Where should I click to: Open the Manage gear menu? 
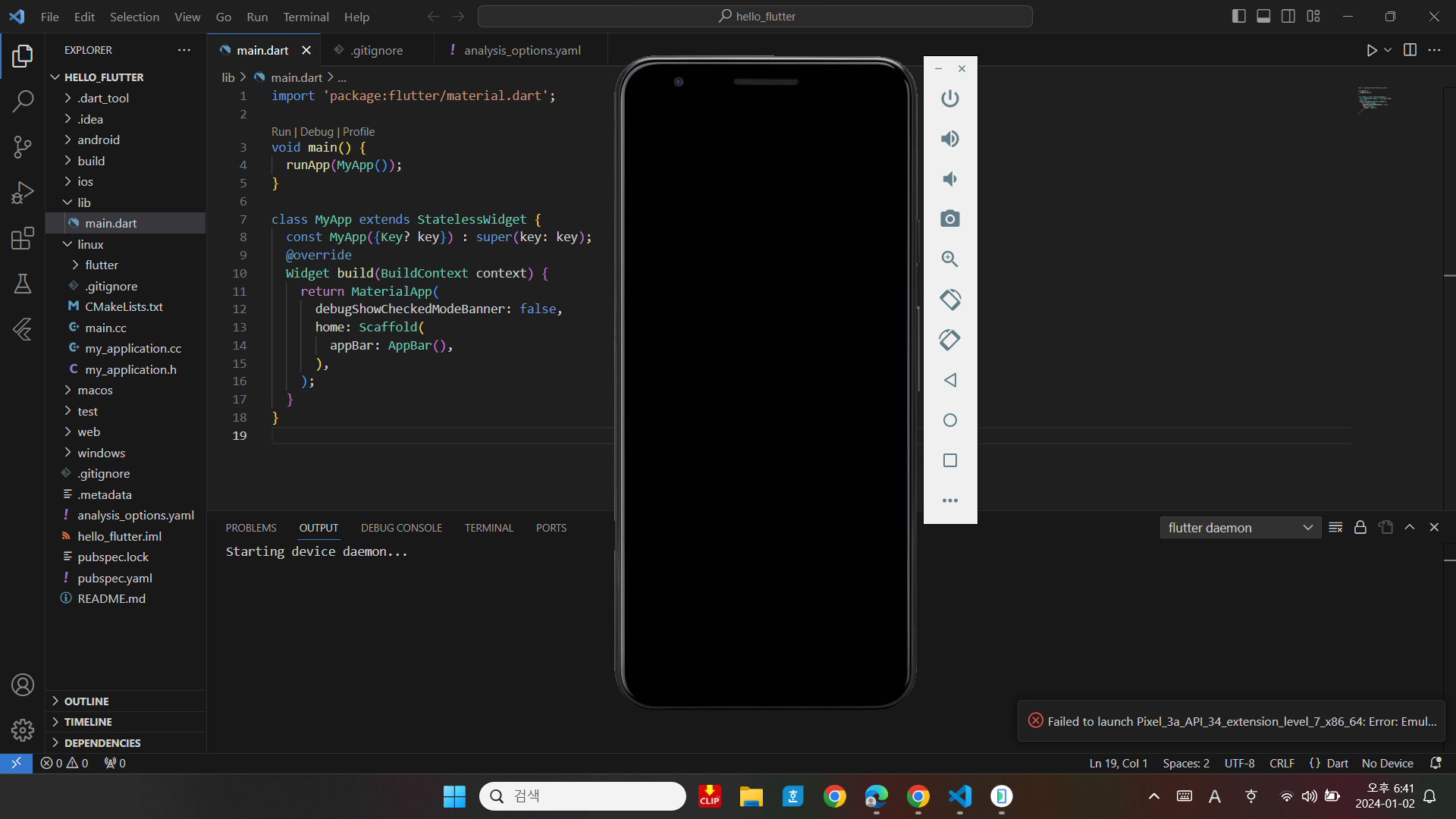pyautogui.click(x=23, y=730)
